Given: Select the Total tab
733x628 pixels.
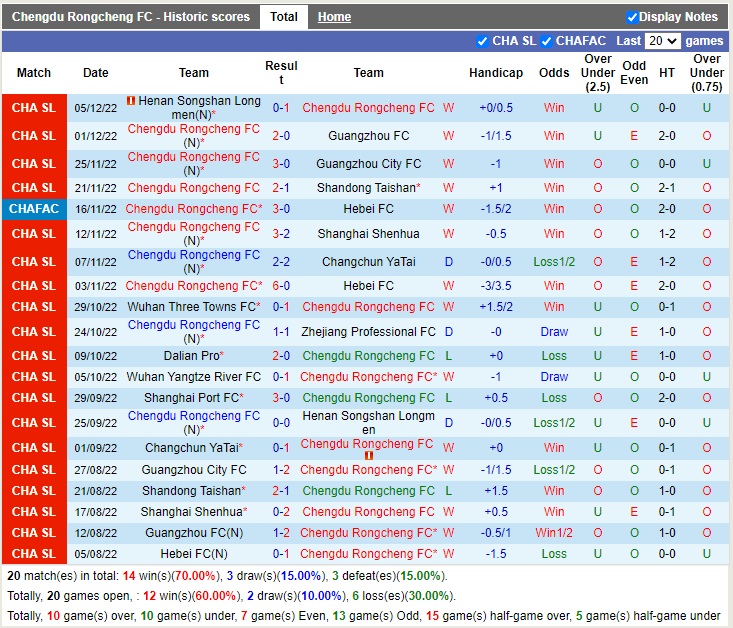Looking at the screenshot, I should [284, 17].
